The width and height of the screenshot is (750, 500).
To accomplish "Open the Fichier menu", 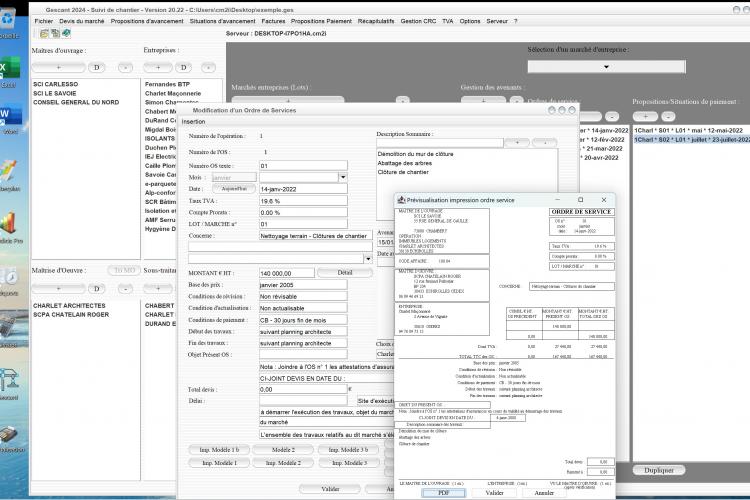I will pyautogui.click(x=44, y=21).
